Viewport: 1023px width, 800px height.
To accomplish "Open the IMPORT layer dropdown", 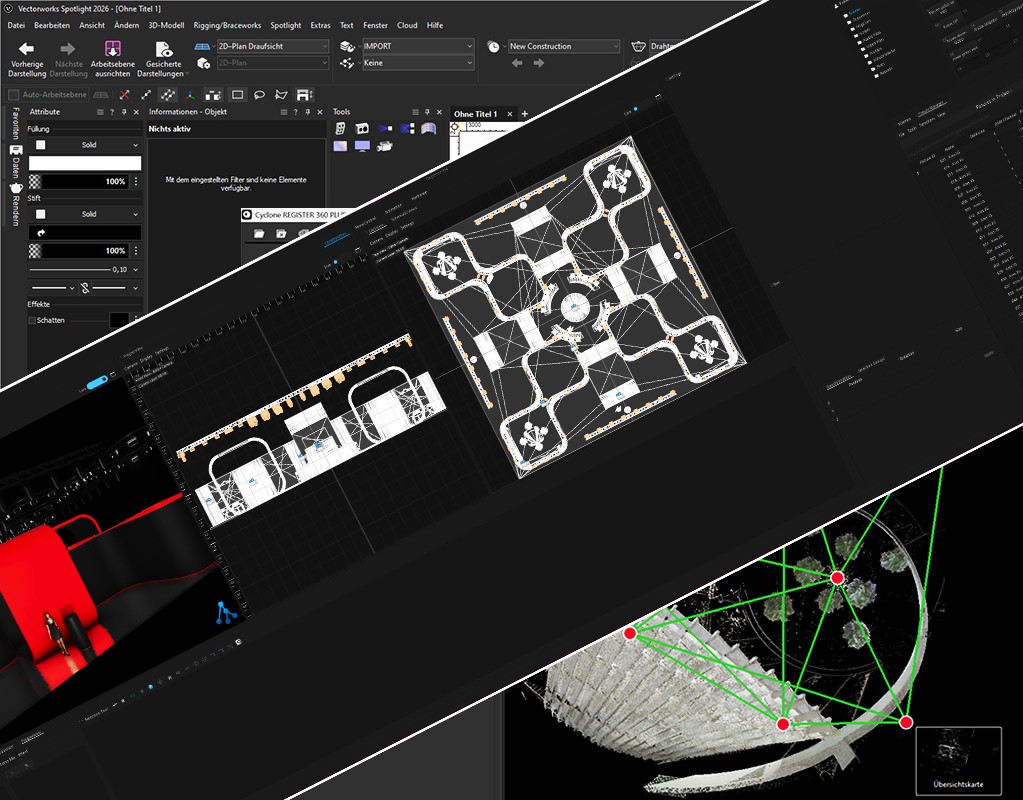I will (x=418, y=46).
